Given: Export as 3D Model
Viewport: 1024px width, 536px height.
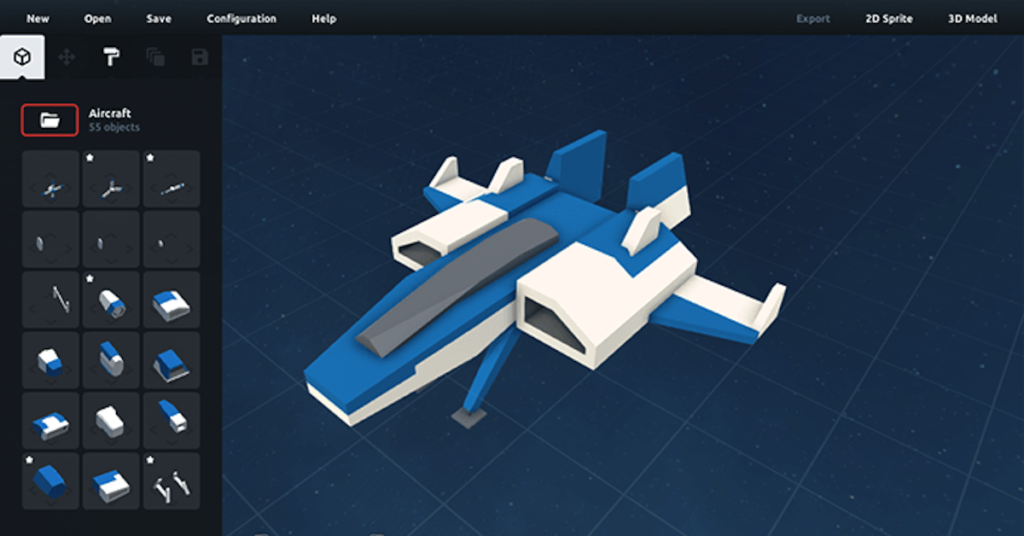Looking at the screenshot, I should (x=972, y=18).
